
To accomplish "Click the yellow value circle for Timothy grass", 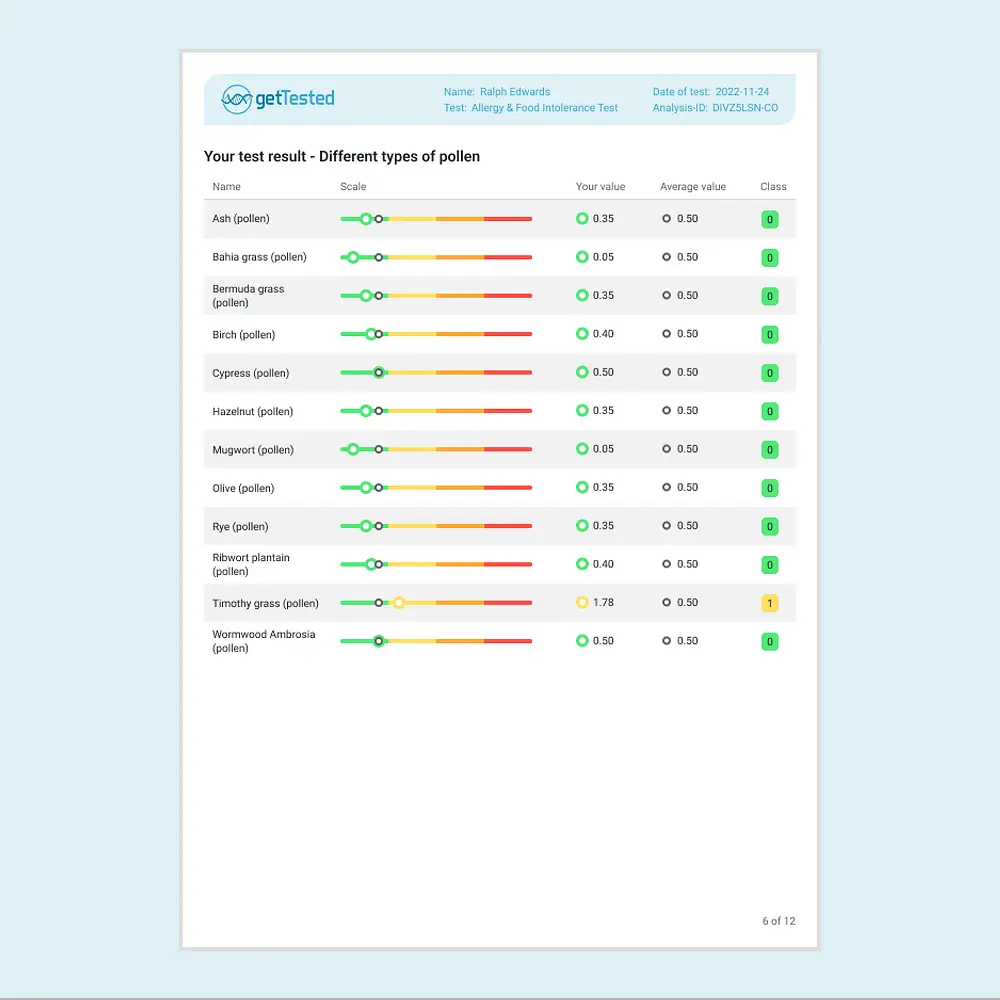I will pos(582,603).
